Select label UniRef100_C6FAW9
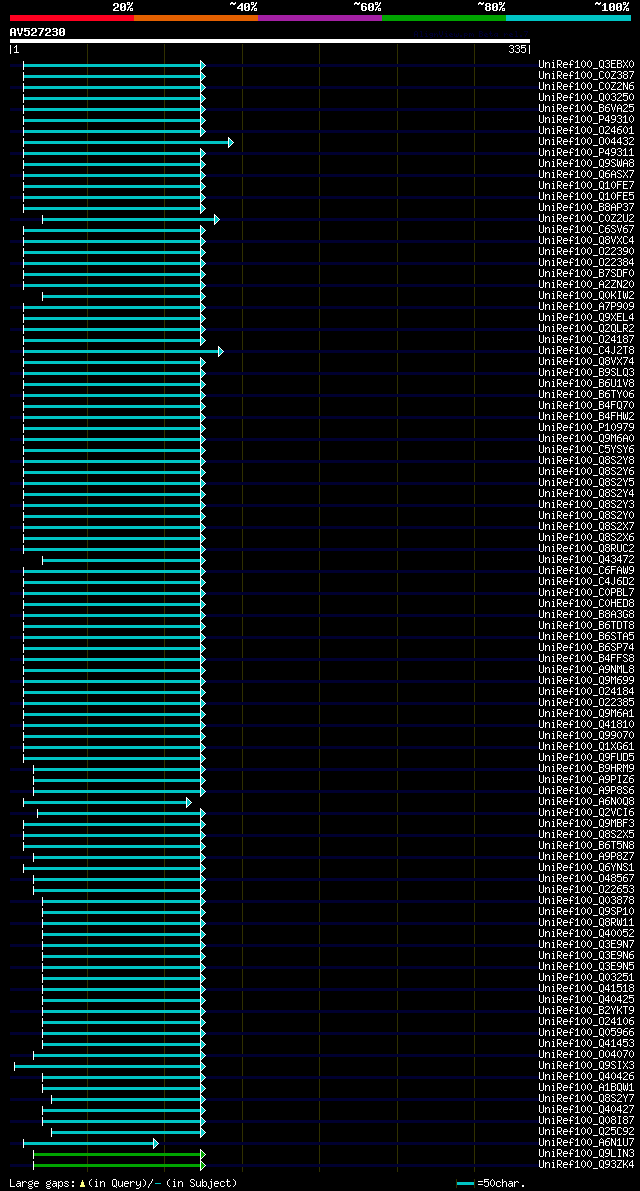This screenshot has width=640, height=1191. [x=586, y=571]
